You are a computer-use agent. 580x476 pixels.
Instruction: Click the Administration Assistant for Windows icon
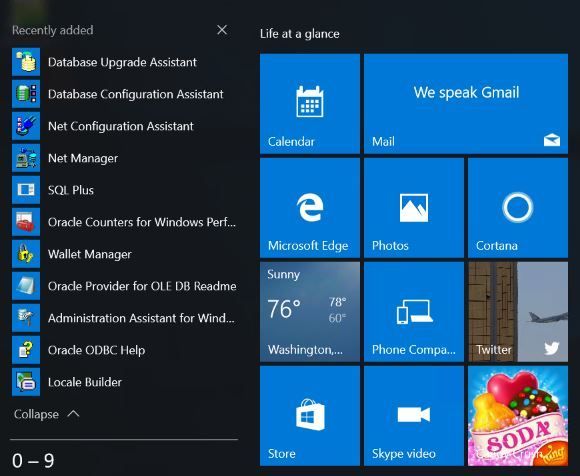[26, 318]
